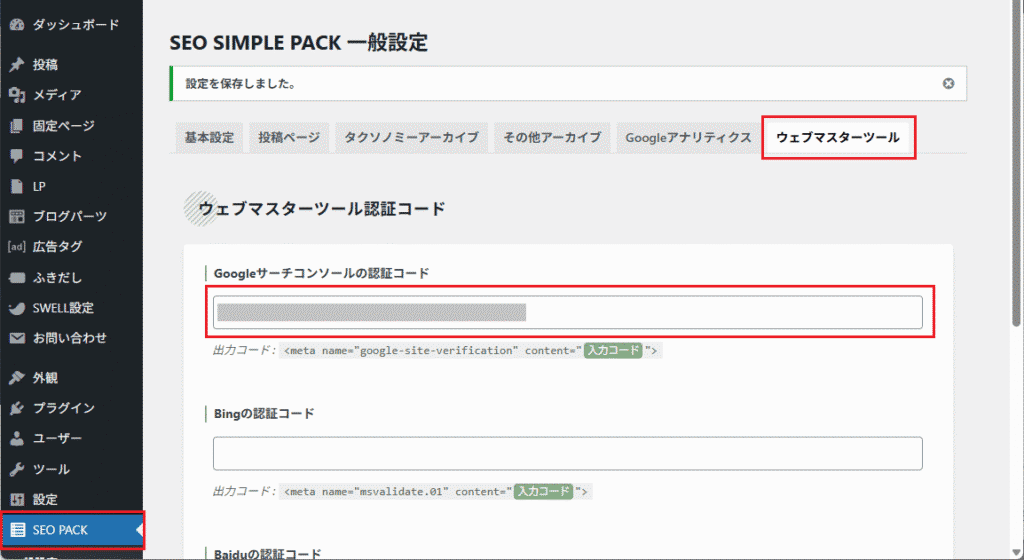The width and height of the screenshot is (1024, 560).
Task: Select the ウェブマスターツール tab
Action: [838, 138]
